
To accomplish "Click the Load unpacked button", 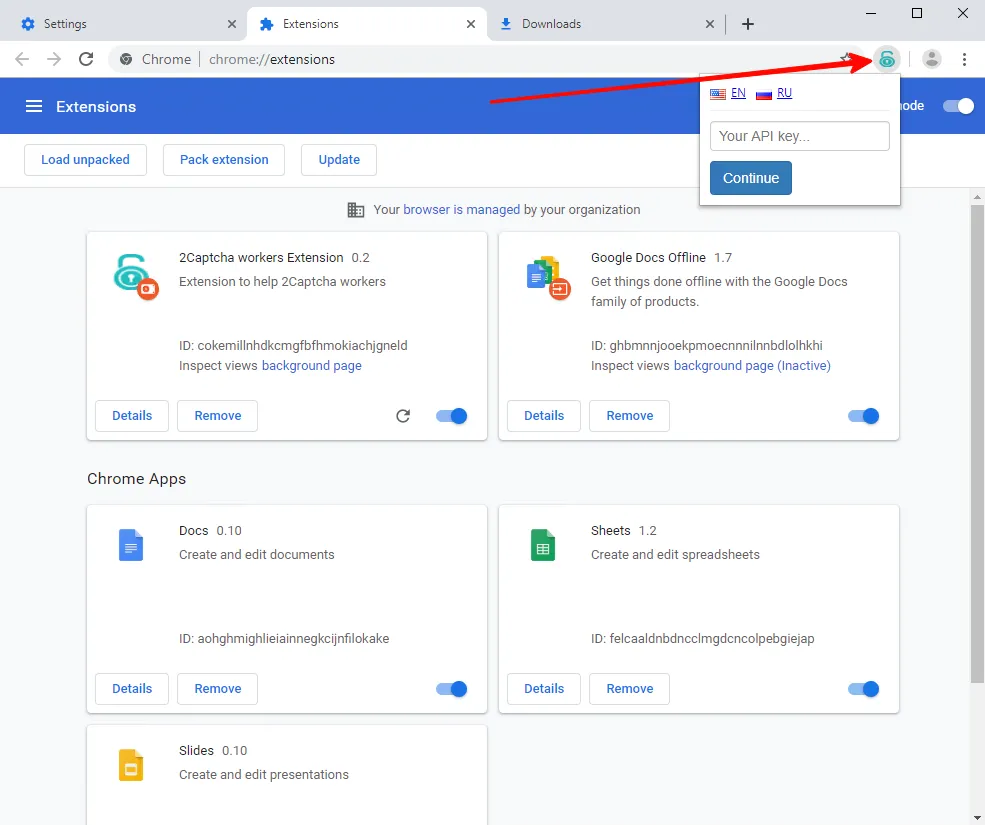I will 85,160.
